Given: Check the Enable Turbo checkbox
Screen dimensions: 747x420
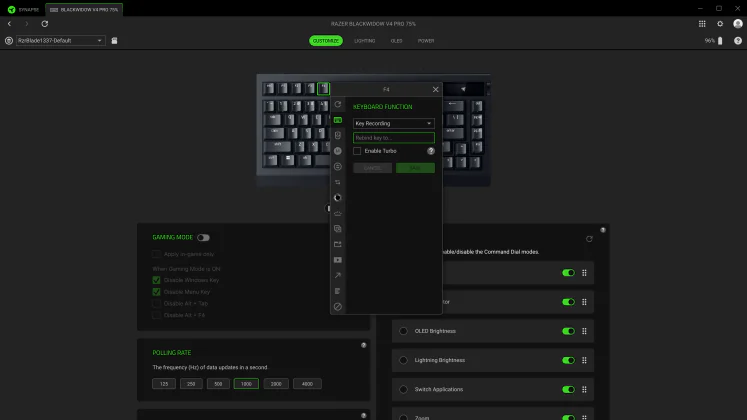Looking at the screenshot, I should pos(357,151).
